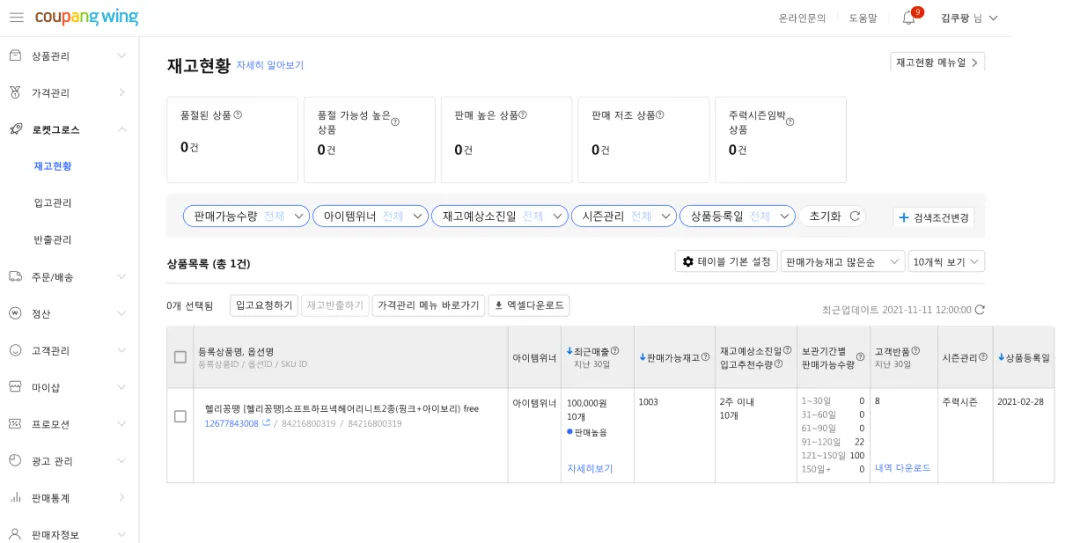Image resolution: width=1080 pixels, height=543 pixels.
Task: Select 입고관리 in the sidebar
Action: tap(53, 203)
